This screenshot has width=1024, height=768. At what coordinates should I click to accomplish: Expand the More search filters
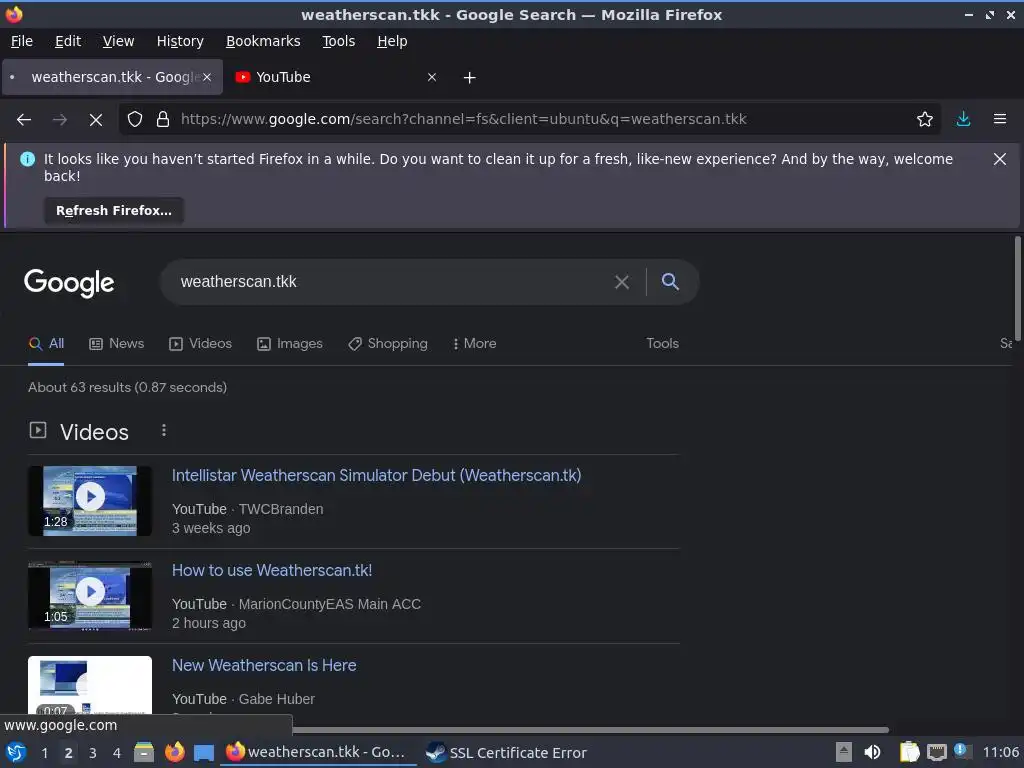point(475,344)
